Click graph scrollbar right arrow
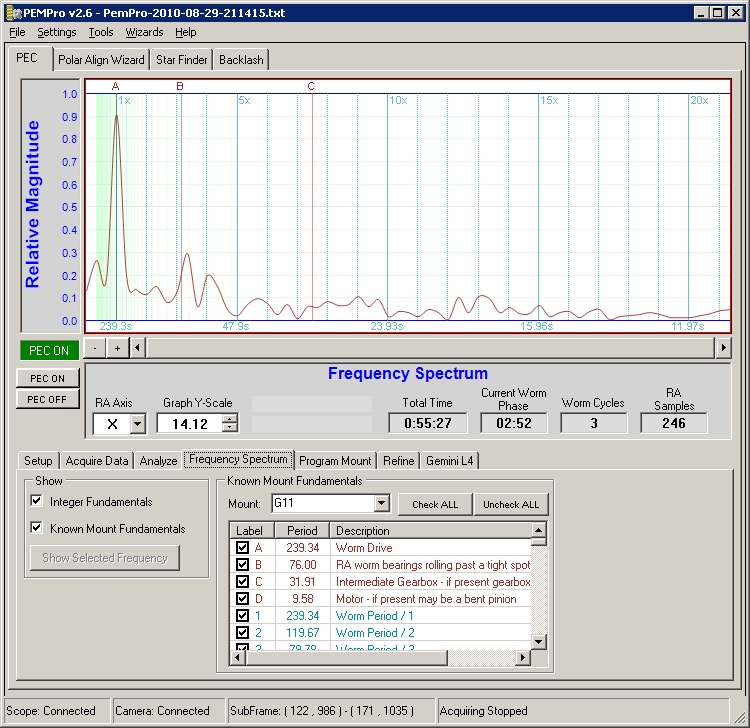The image size is (750, 728). pyautogui.click(x=723, y=348)
